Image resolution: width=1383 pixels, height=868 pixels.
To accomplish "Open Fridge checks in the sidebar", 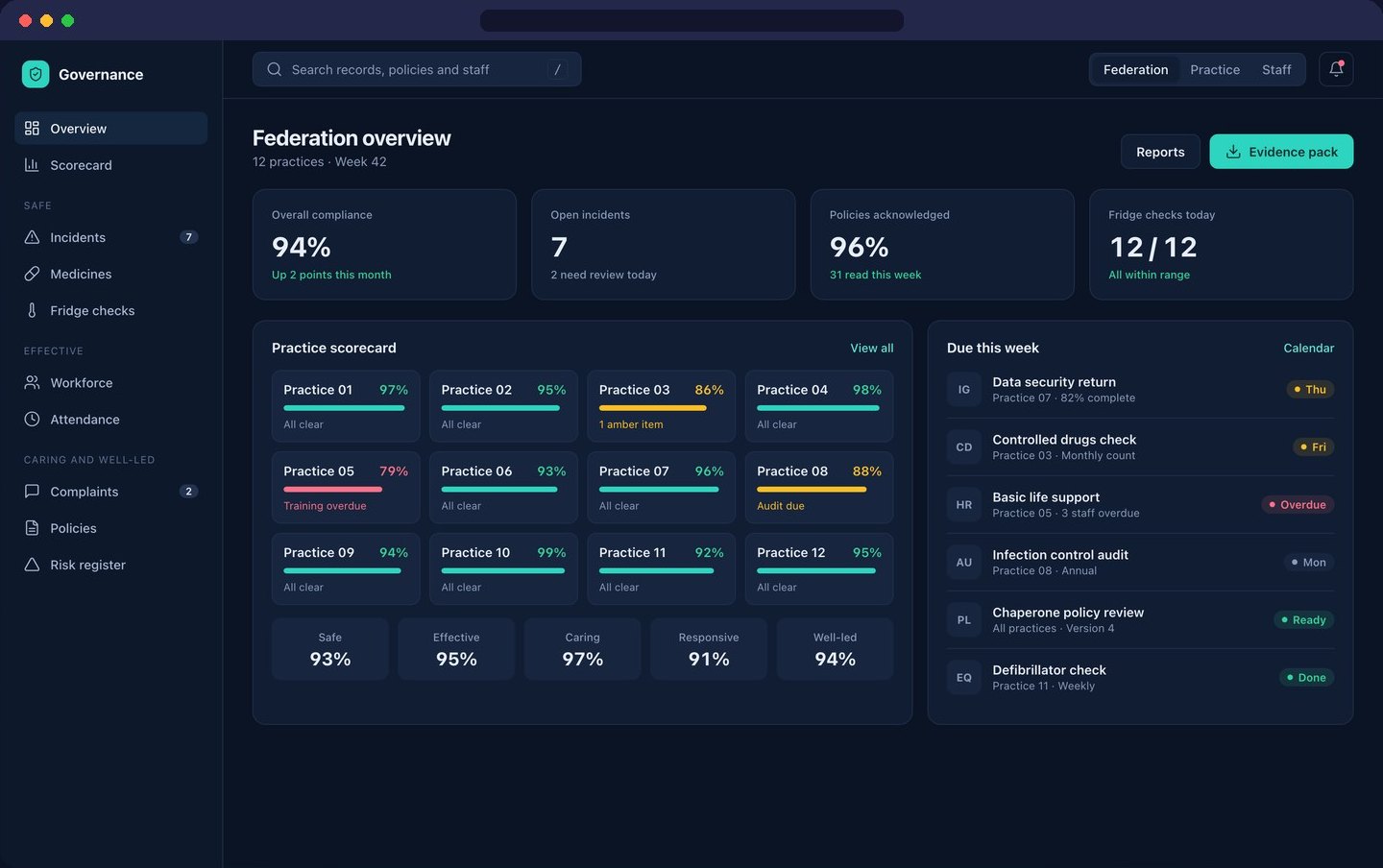I will (110, 310).
